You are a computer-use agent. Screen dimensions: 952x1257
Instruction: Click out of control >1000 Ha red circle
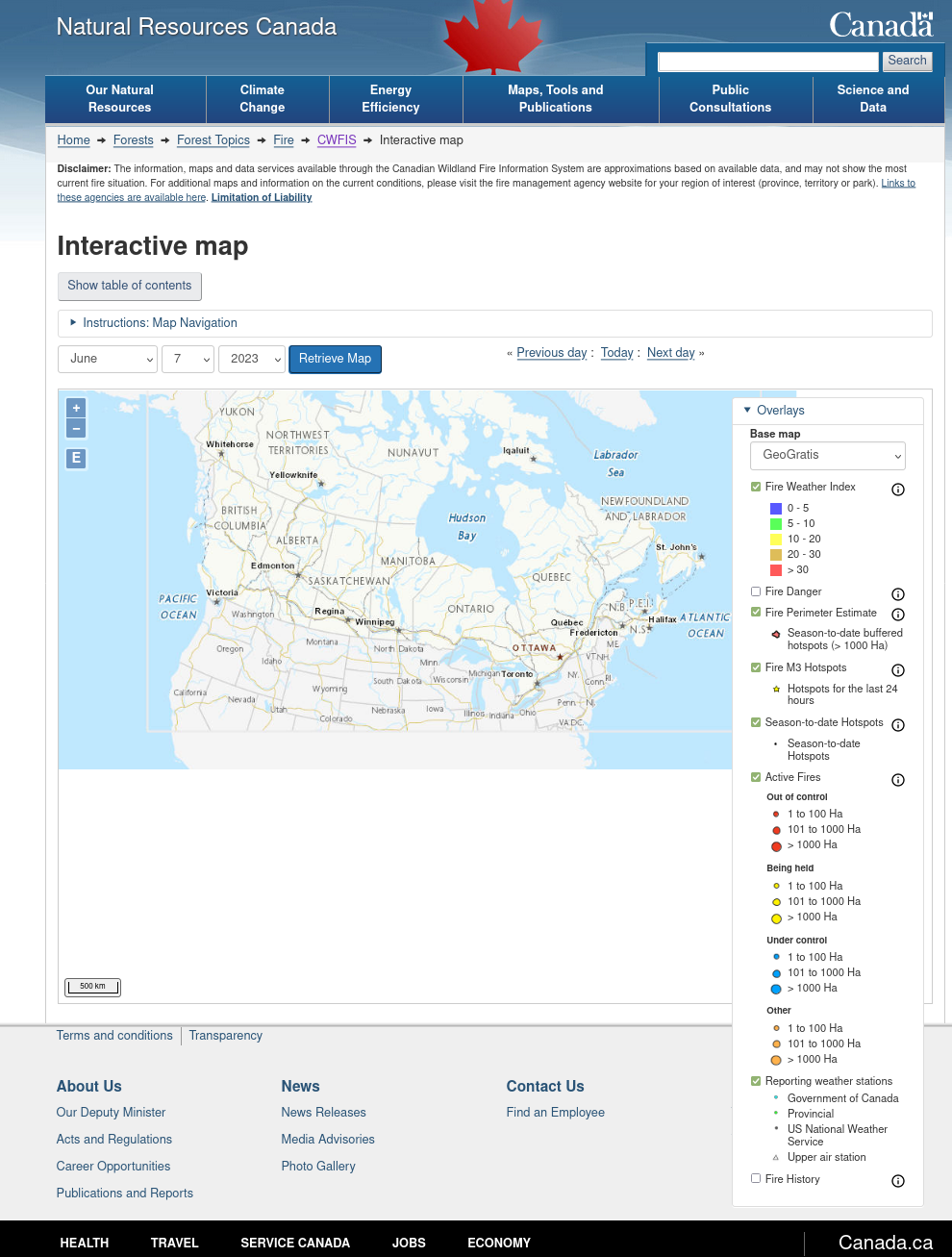tap(776, 846)
